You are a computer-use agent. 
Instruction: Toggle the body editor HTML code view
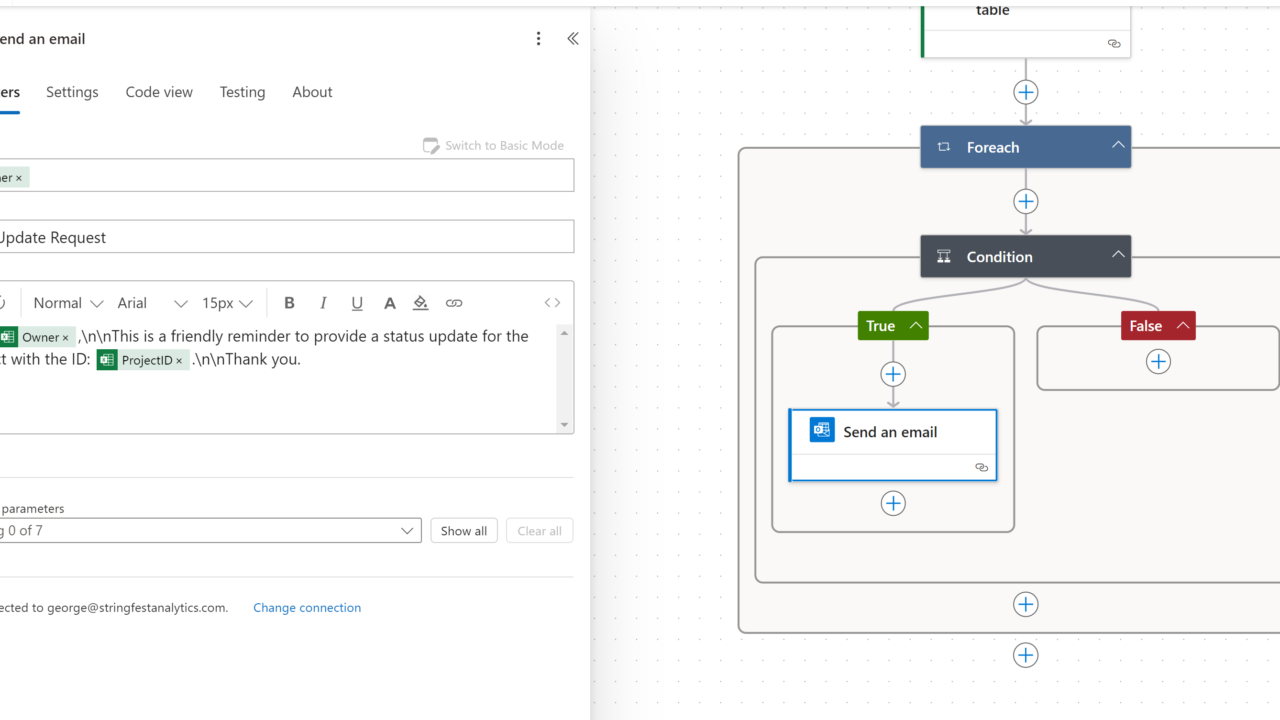tap(552, 303)
